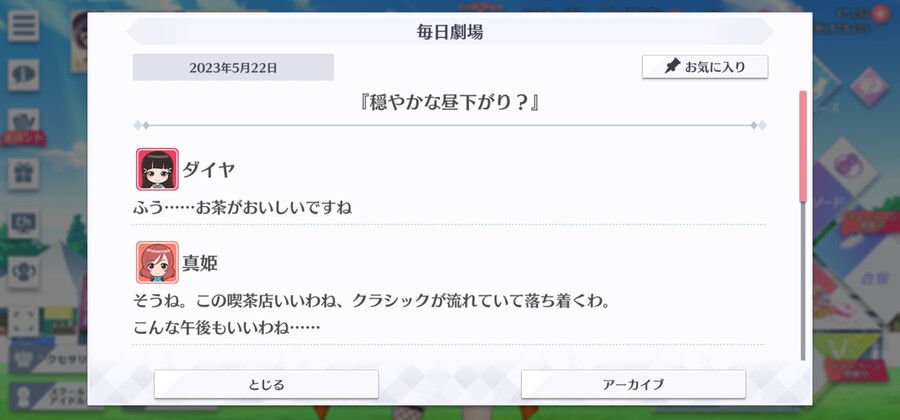Toggle the お気に入り favorite button

[705, 67]
